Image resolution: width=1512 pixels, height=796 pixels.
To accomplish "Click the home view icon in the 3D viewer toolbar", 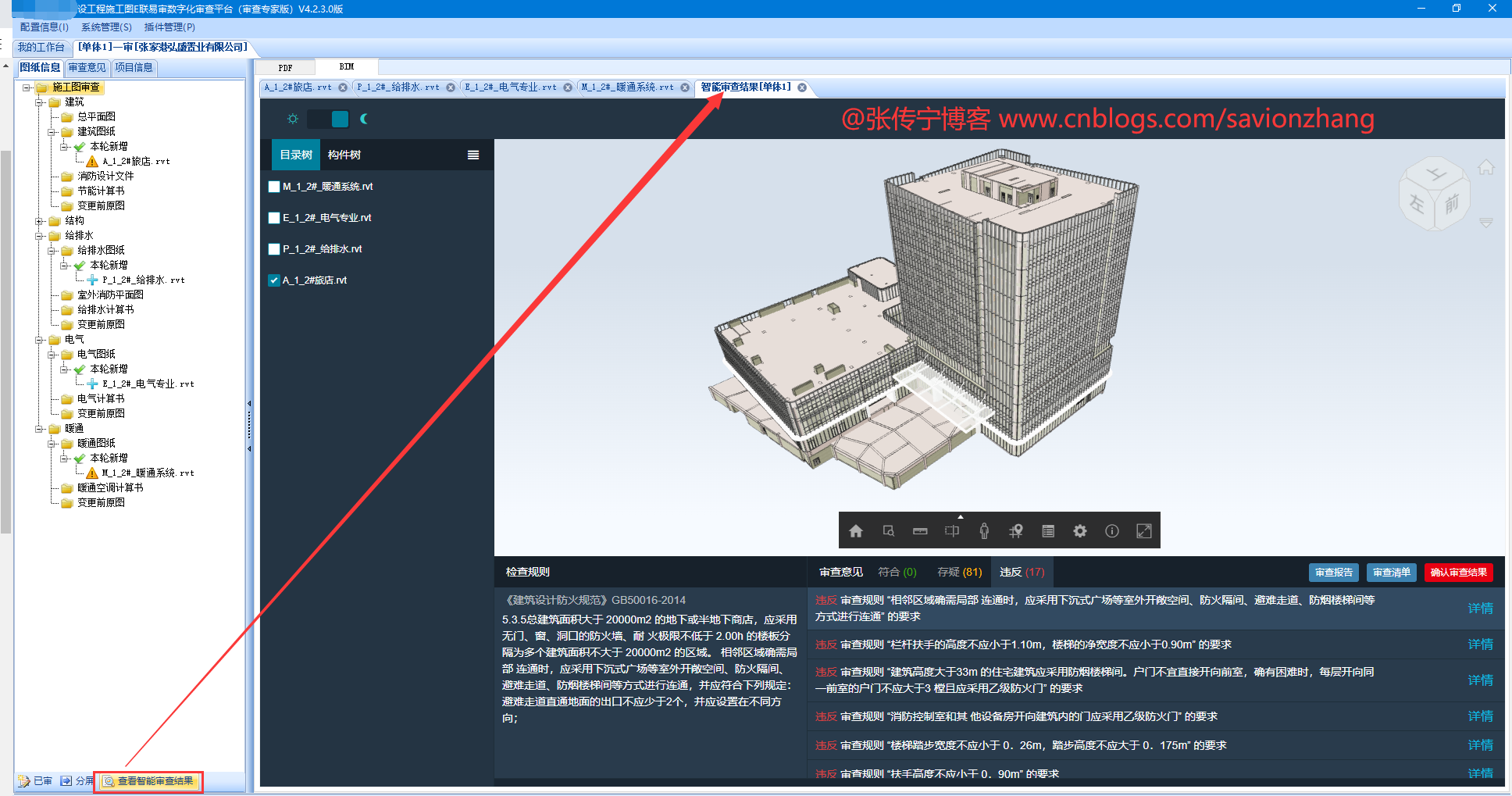I will click(856, 531).
